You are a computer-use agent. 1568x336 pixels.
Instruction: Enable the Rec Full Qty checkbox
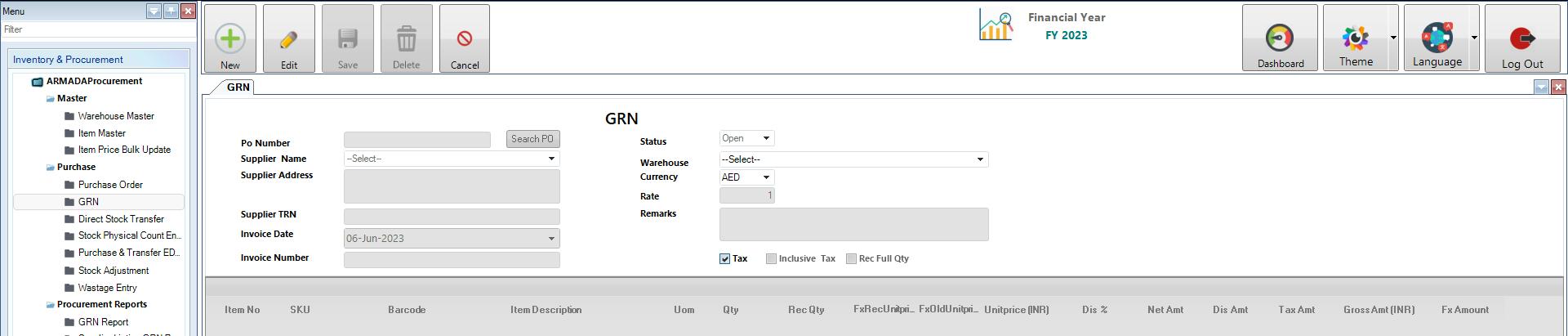(851, 259)
